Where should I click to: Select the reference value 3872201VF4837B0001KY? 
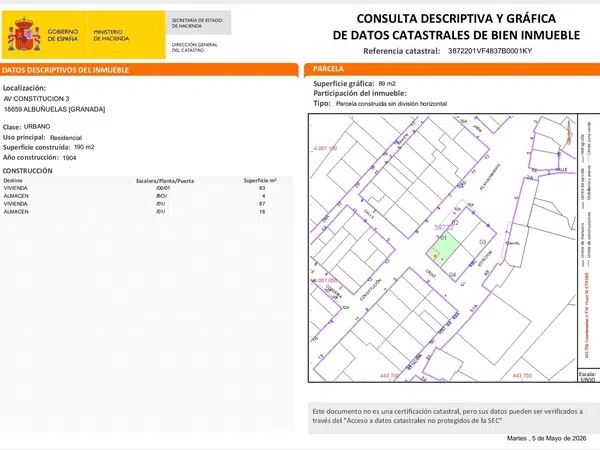pos(490,51)
